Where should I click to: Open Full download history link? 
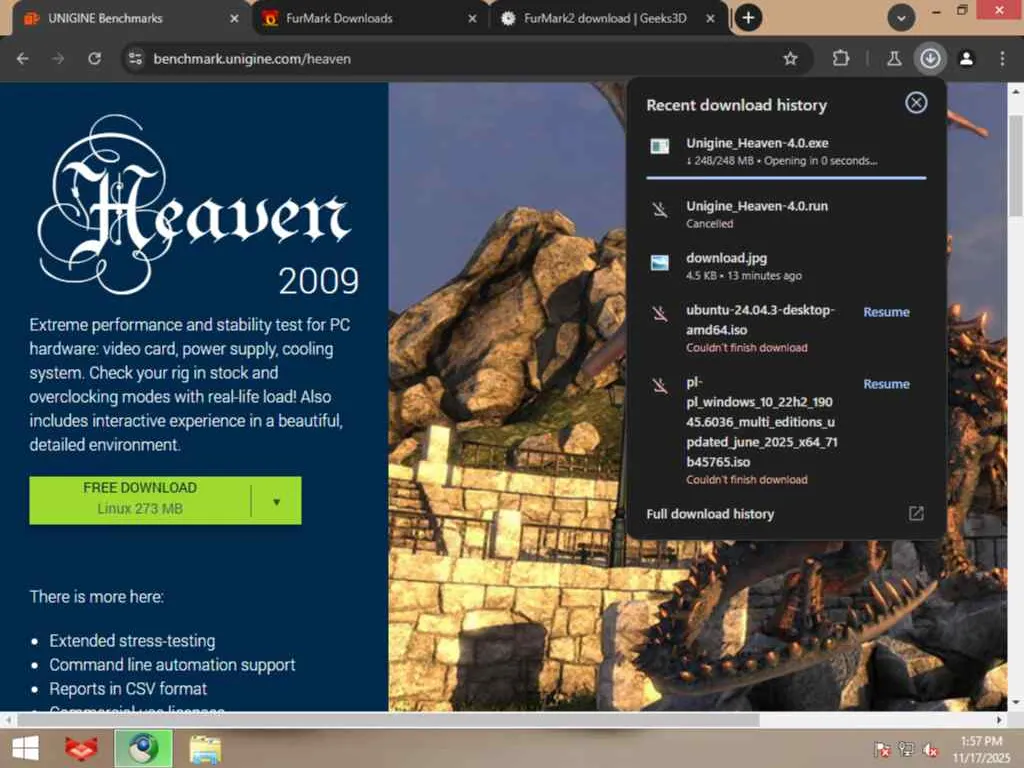click(x=710, y=514)
